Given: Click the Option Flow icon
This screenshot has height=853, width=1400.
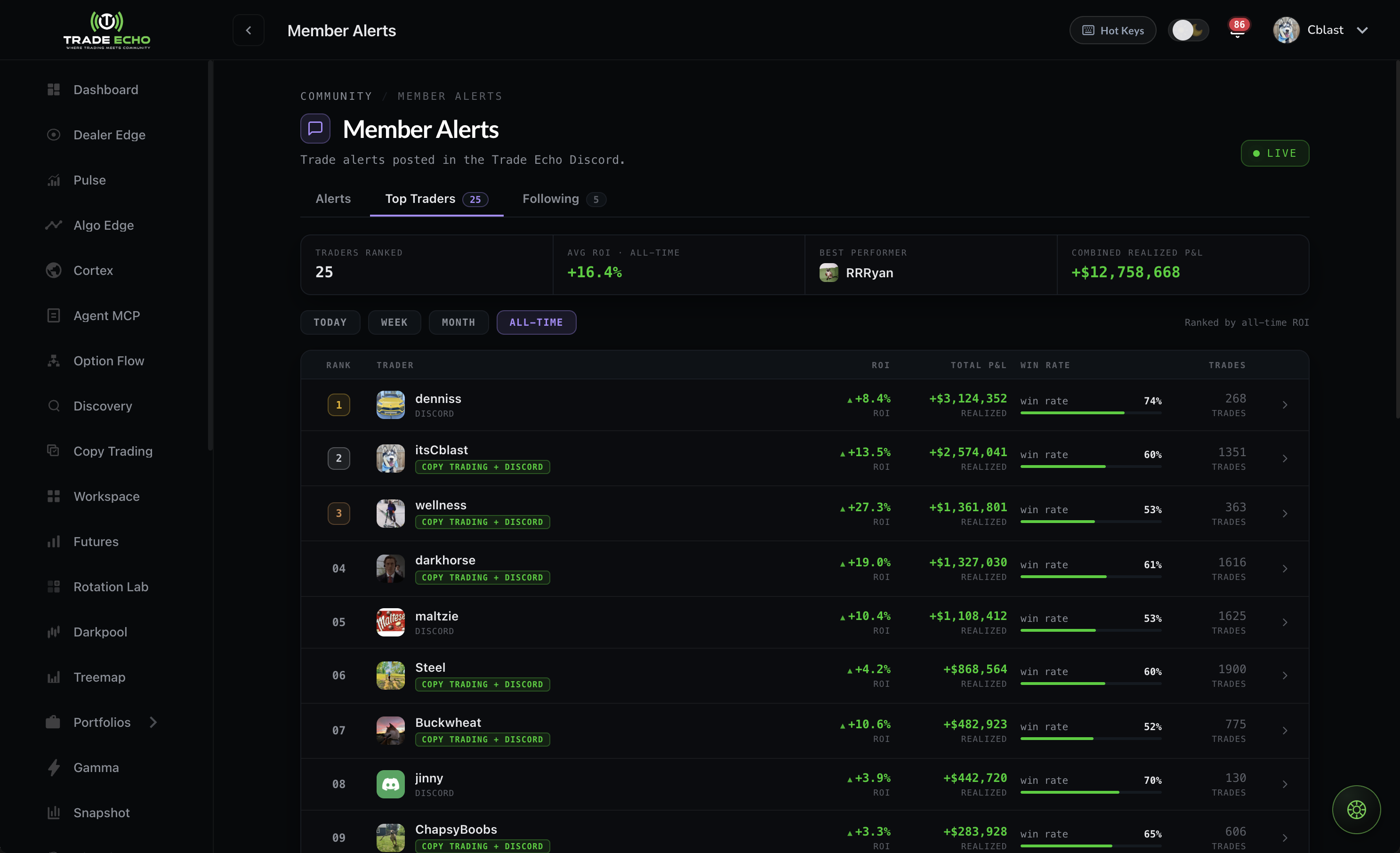Looking at the screenshot, I should (53, 361).
